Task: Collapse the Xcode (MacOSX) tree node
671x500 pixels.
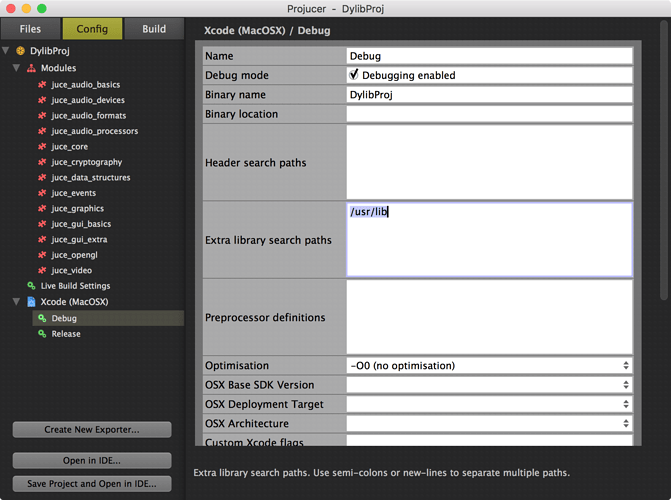Action: click(16, 301)
